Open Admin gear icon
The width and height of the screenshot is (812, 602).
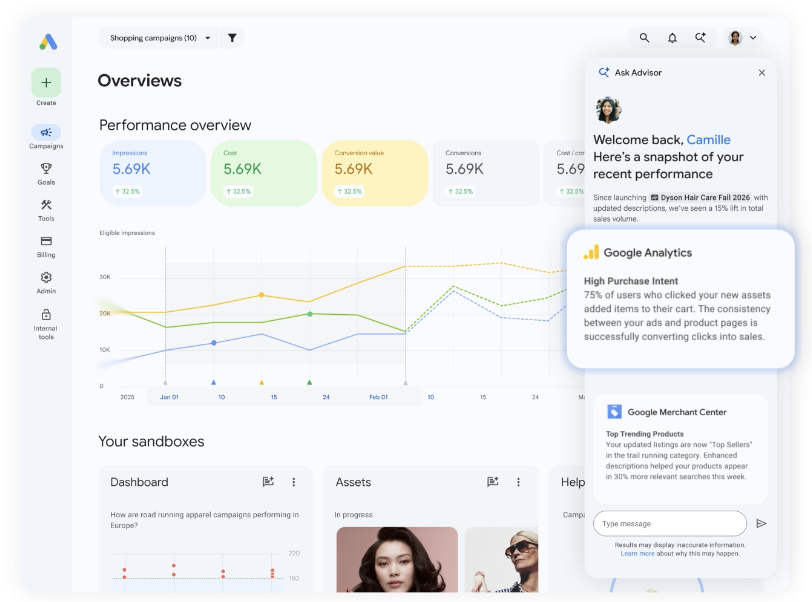[x=46, y=277]
